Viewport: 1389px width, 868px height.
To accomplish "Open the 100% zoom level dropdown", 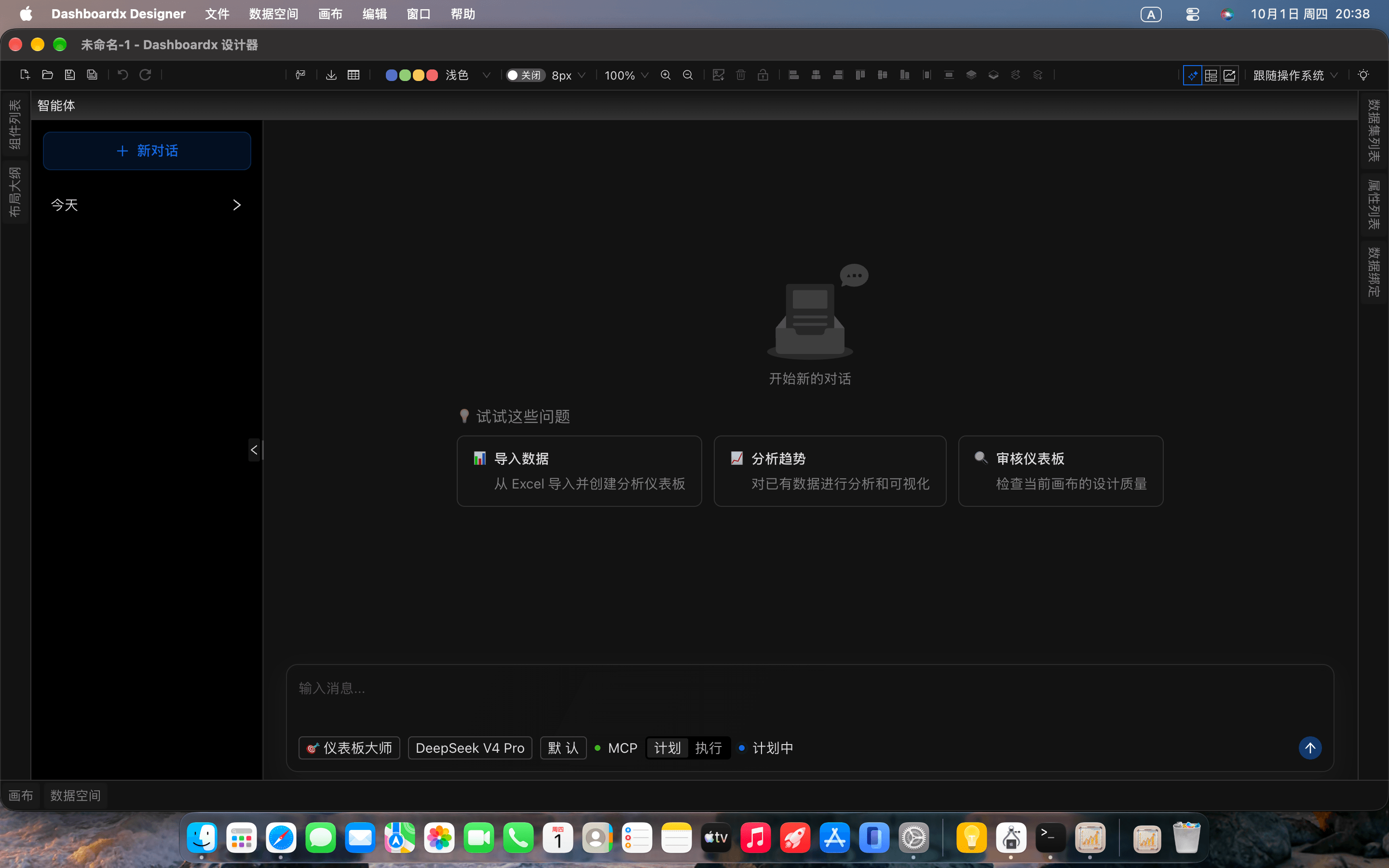I will (x=626, y=75).
